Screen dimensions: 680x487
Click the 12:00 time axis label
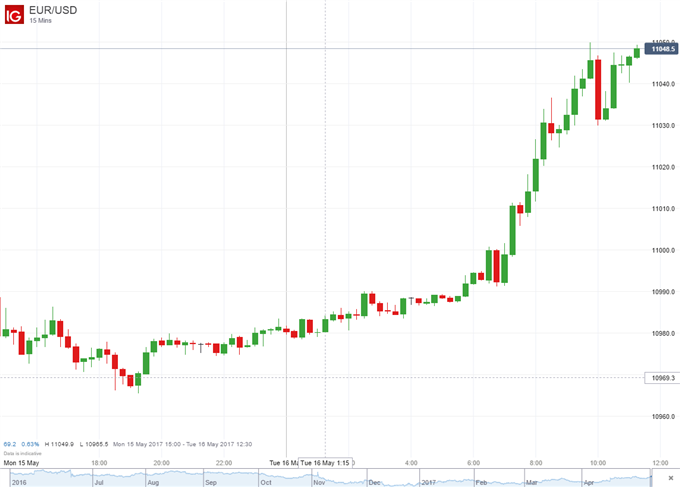click(660, 463)
